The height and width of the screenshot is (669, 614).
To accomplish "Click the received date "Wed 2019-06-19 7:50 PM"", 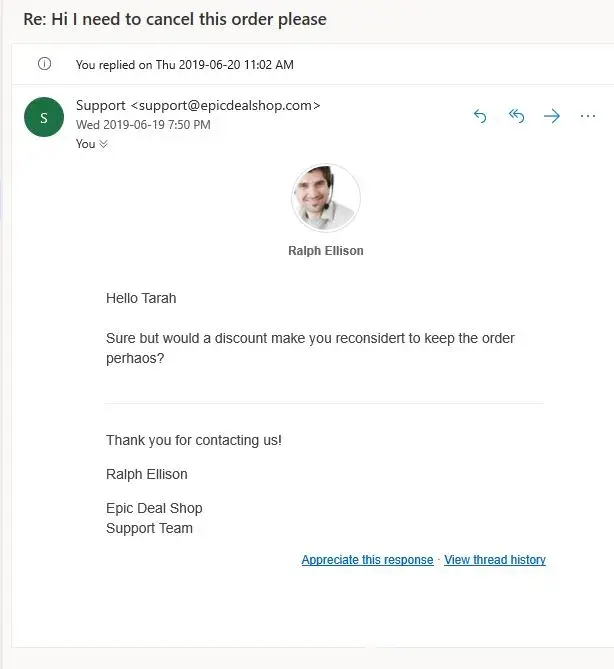I will pos(143,125).
